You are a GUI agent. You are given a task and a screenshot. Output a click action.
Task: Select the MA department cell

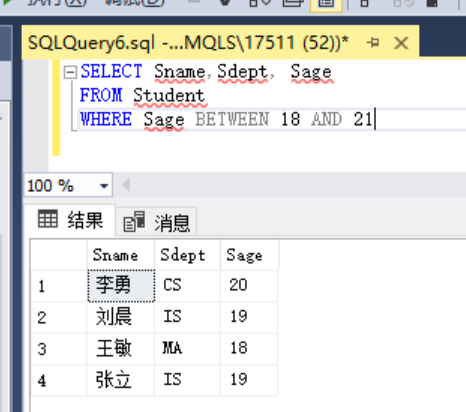[187, 349]
